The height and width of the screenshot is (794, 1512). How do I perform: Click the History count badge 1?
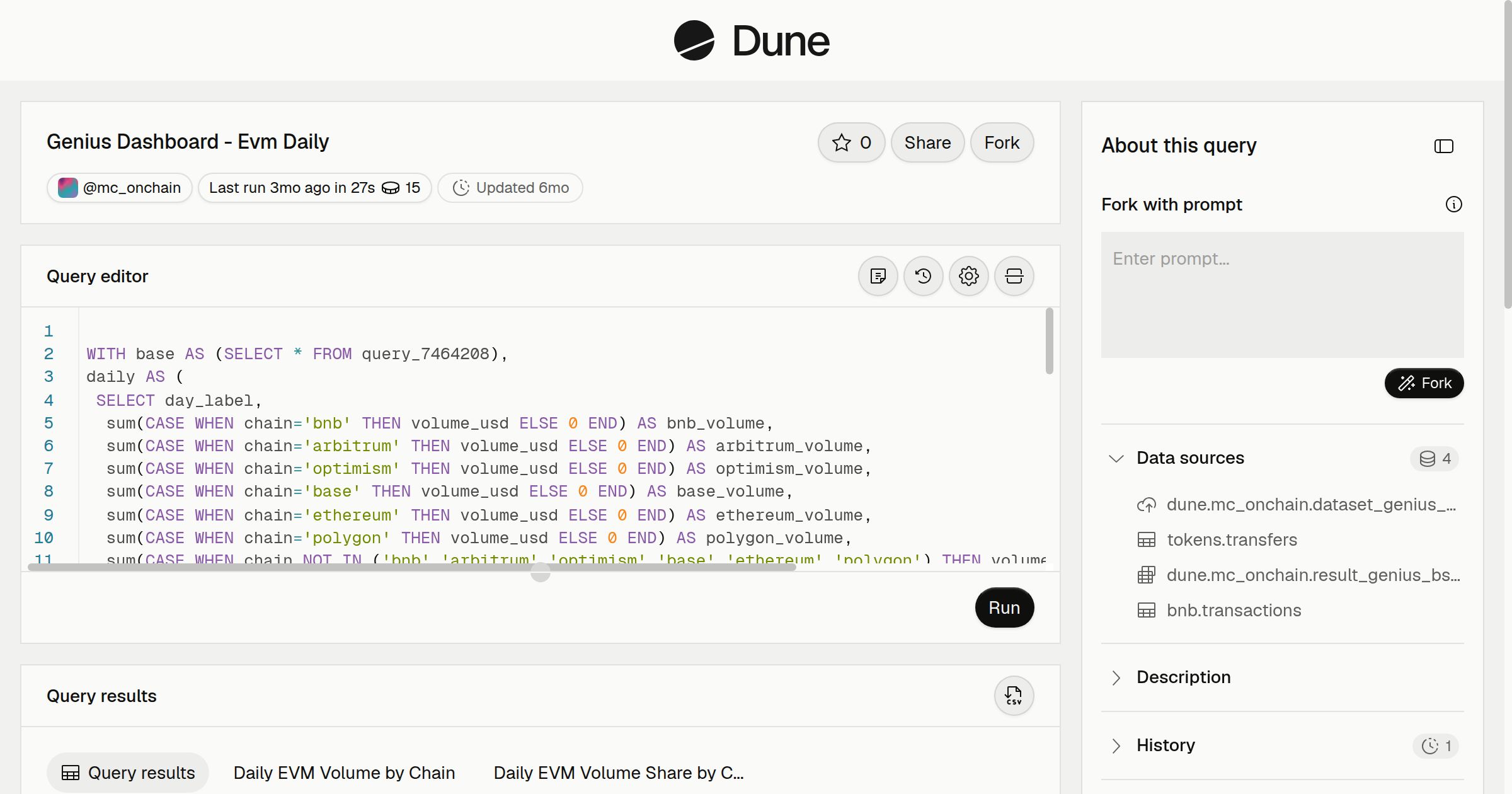(1436, 746)
